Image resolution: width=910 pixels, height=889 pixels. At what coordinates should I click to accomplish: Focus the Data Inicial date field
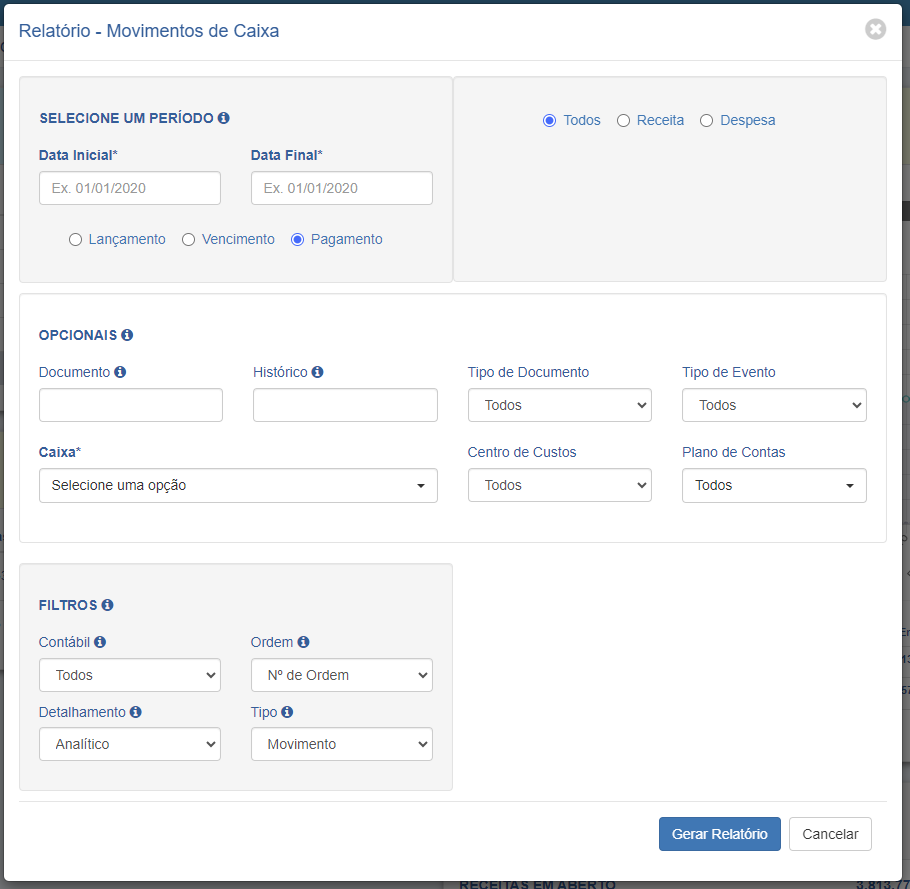pyautogui.click(x=129, y=188)
